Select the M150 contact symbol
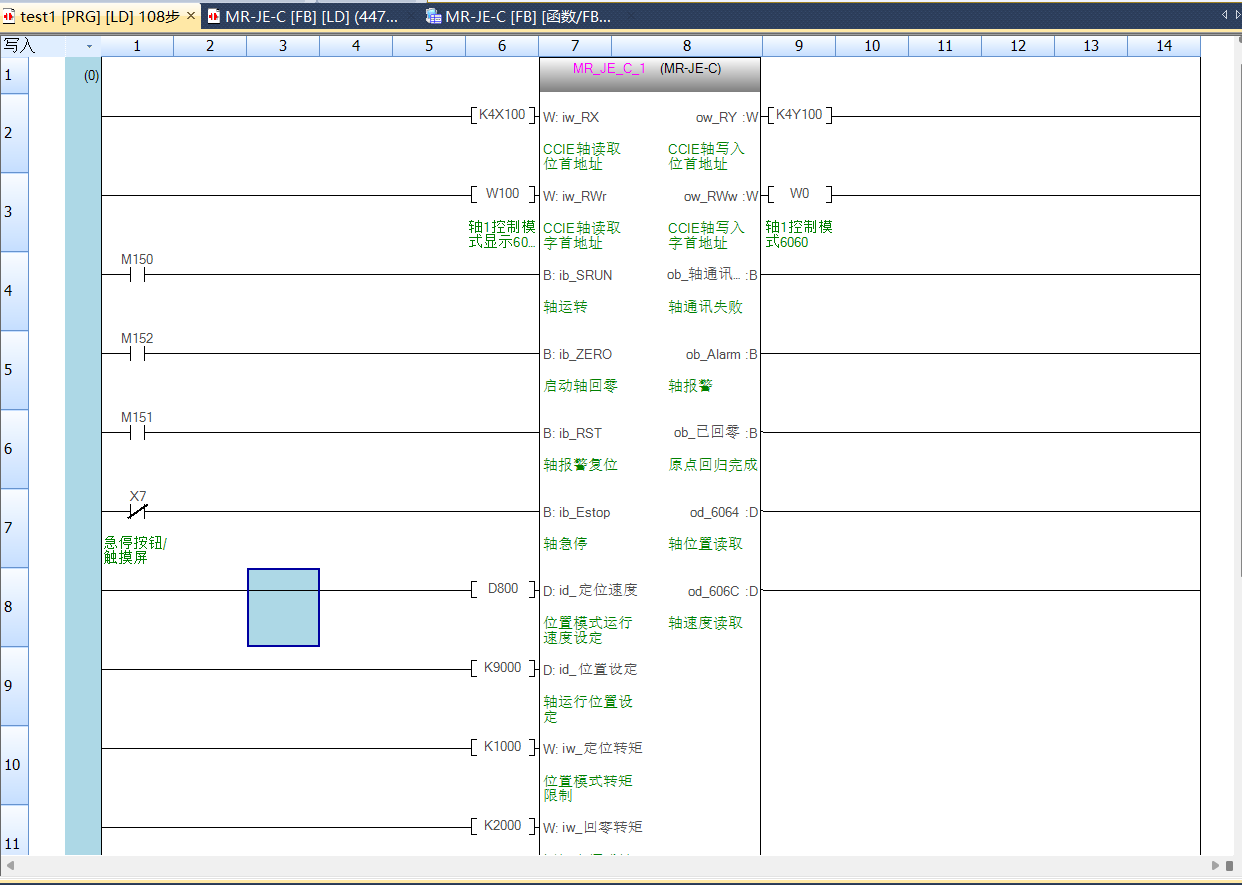This screenshot has width=1242, height=885. tap(137, 275)
